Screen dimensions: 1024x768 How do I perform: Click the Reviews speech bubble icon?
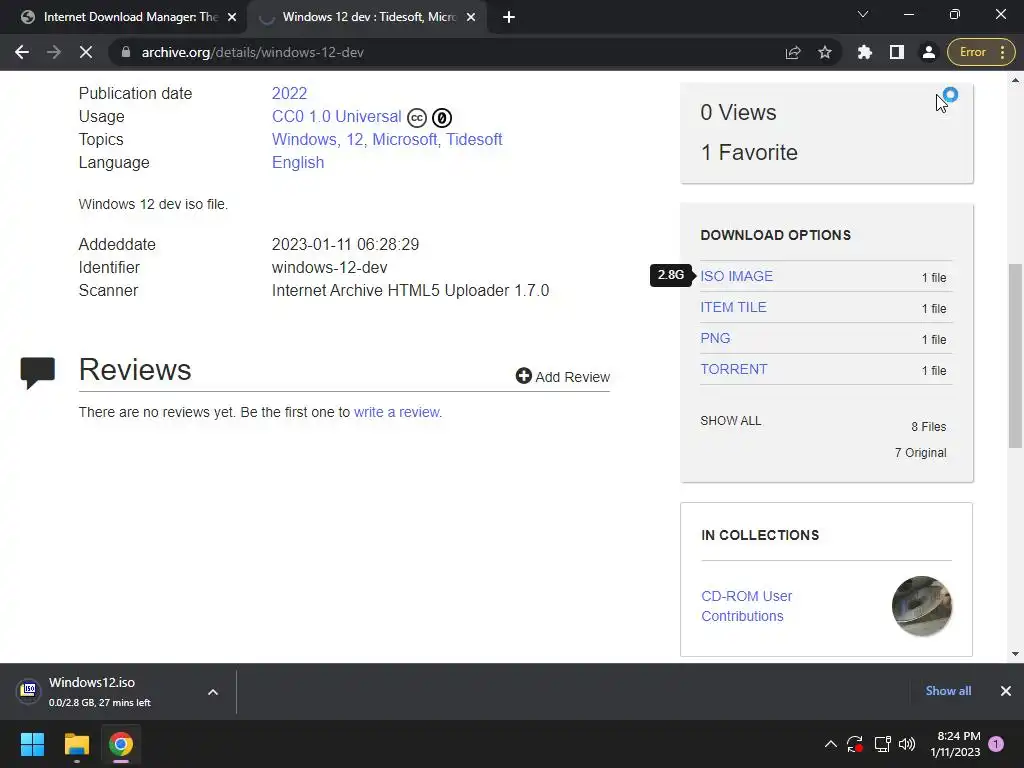pos(38,372)
